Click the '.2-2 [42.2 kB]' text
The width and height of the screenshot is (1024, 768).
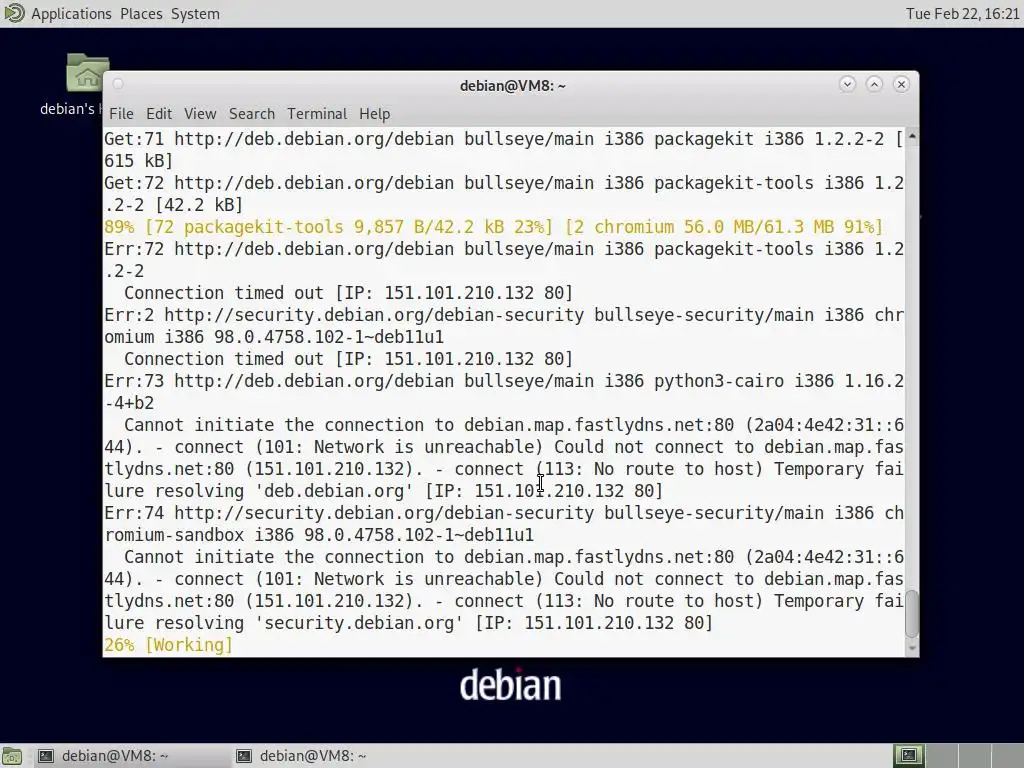click(x=174, y=205)
